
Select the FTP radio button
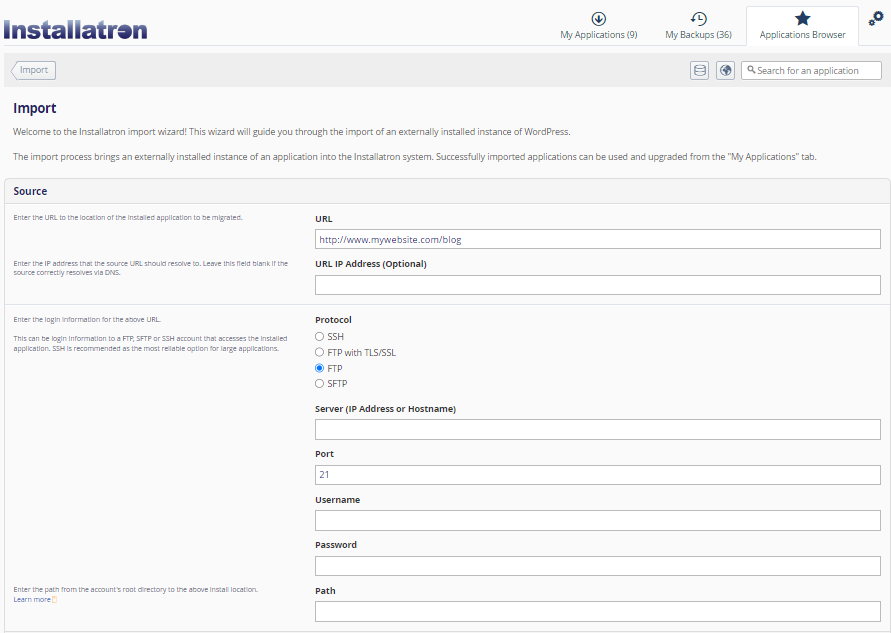[320, 369]
